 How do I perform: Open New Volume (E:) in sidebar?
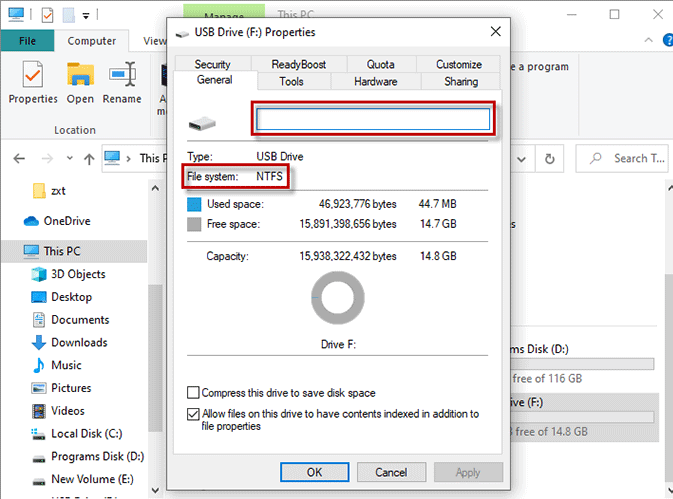[82, 479]
